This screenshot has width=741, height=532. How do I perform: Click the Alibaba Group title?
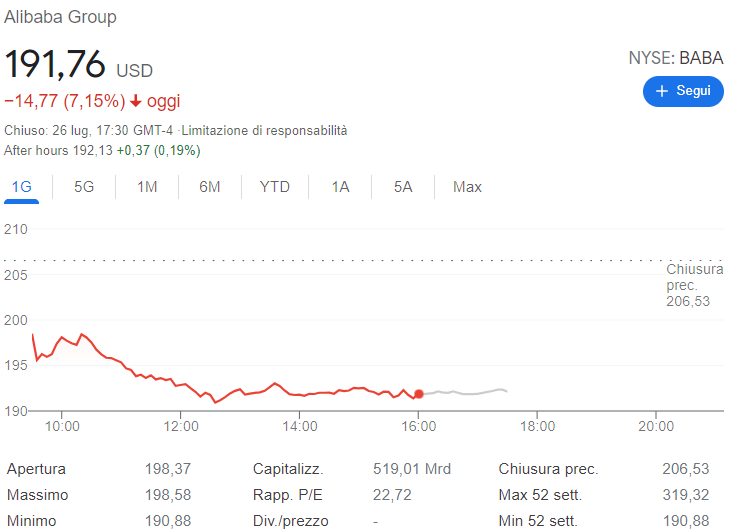(x=60, y=17)
